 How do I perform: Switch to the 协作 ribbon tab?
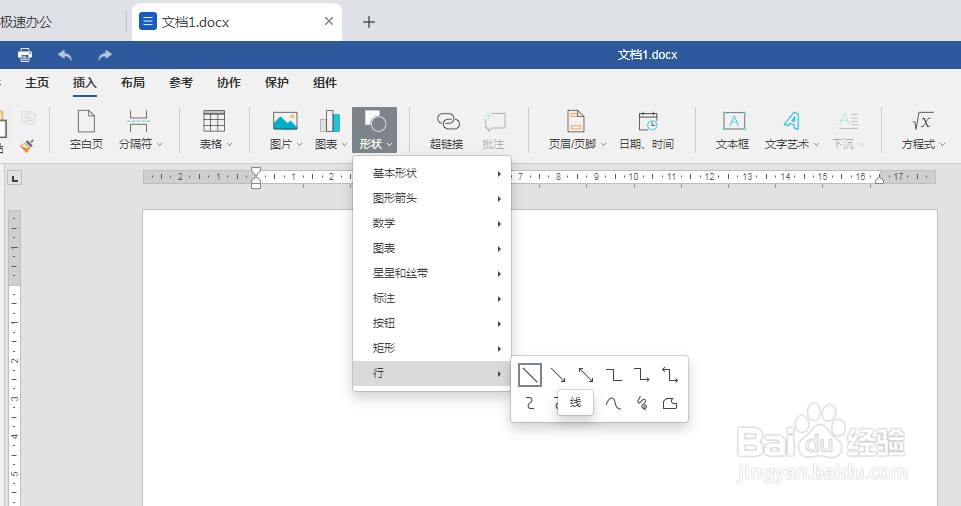[229, 83]
